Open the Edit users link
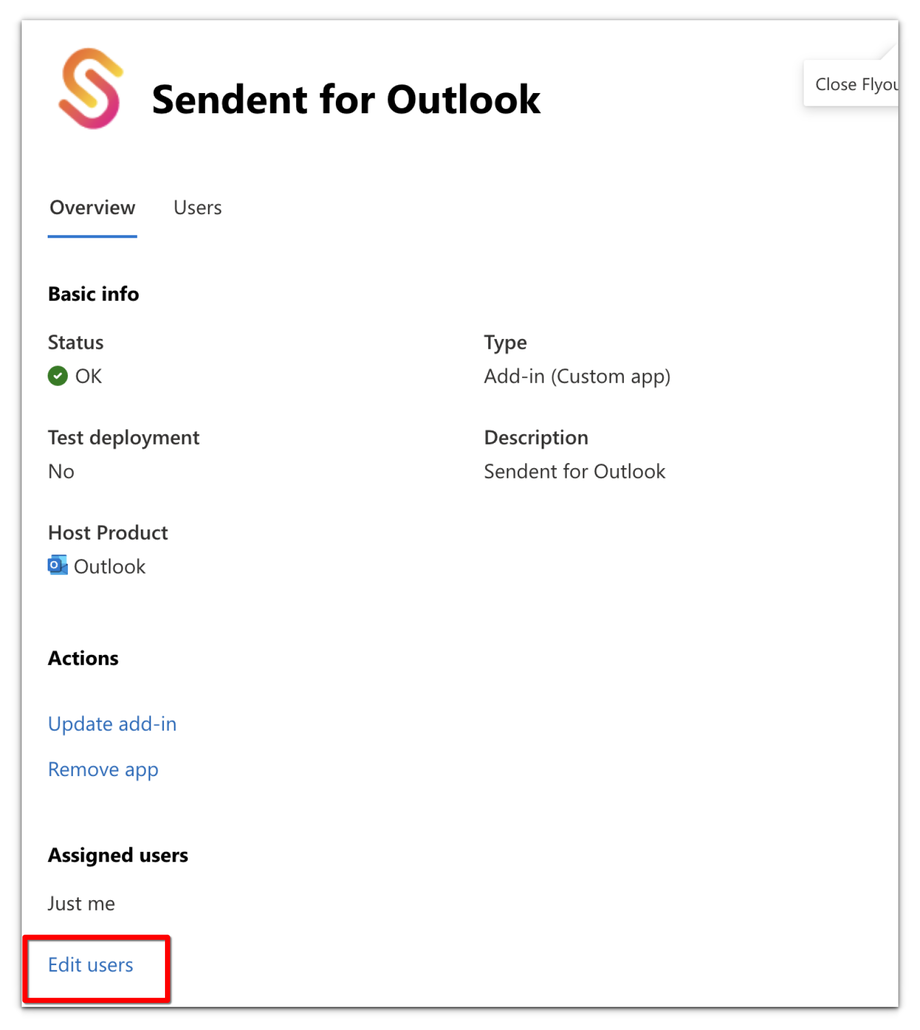Screen dimensions: 920x1030 tap(90, 965)
